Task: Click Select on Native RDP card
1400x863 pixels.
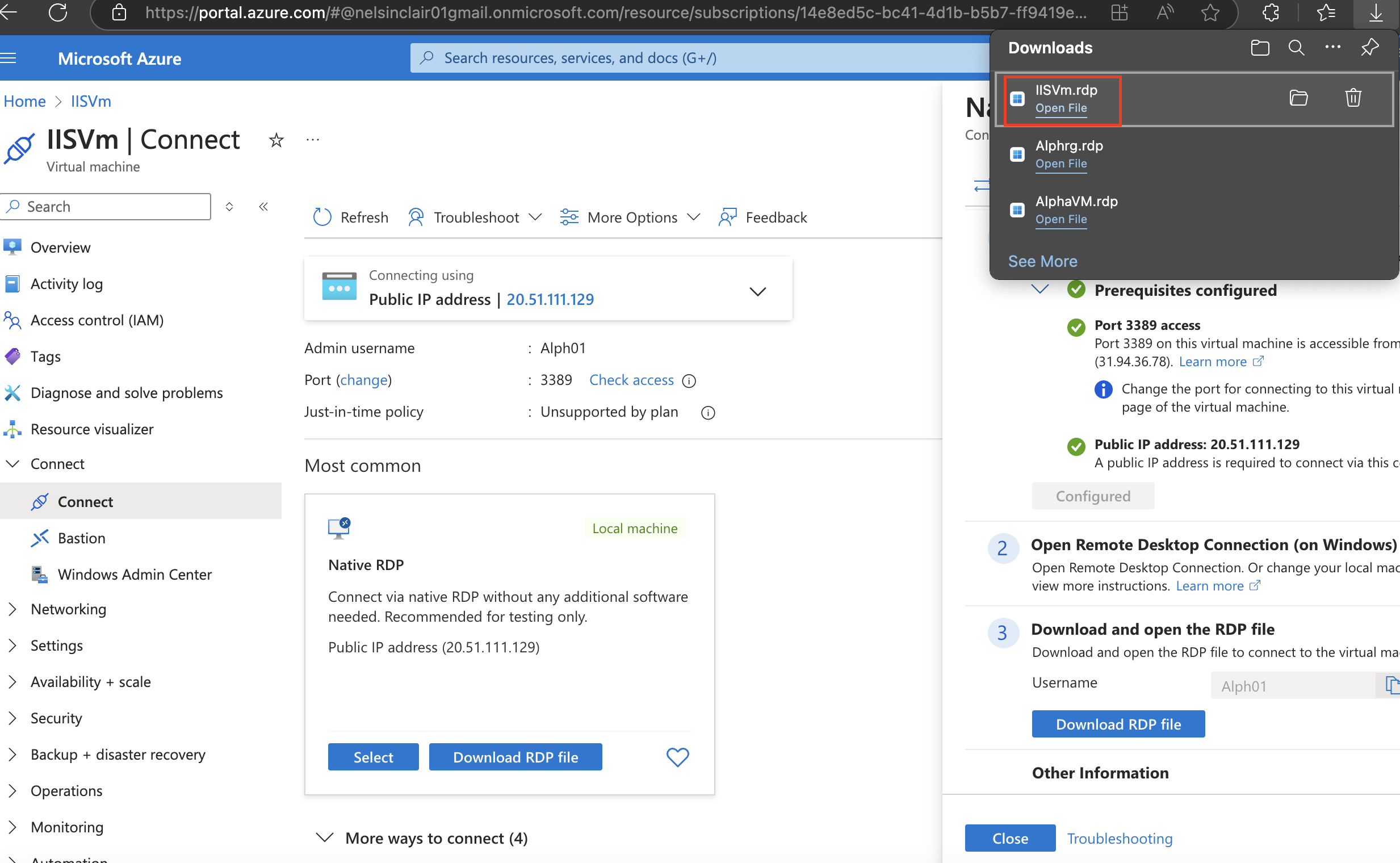Action: 373,757
